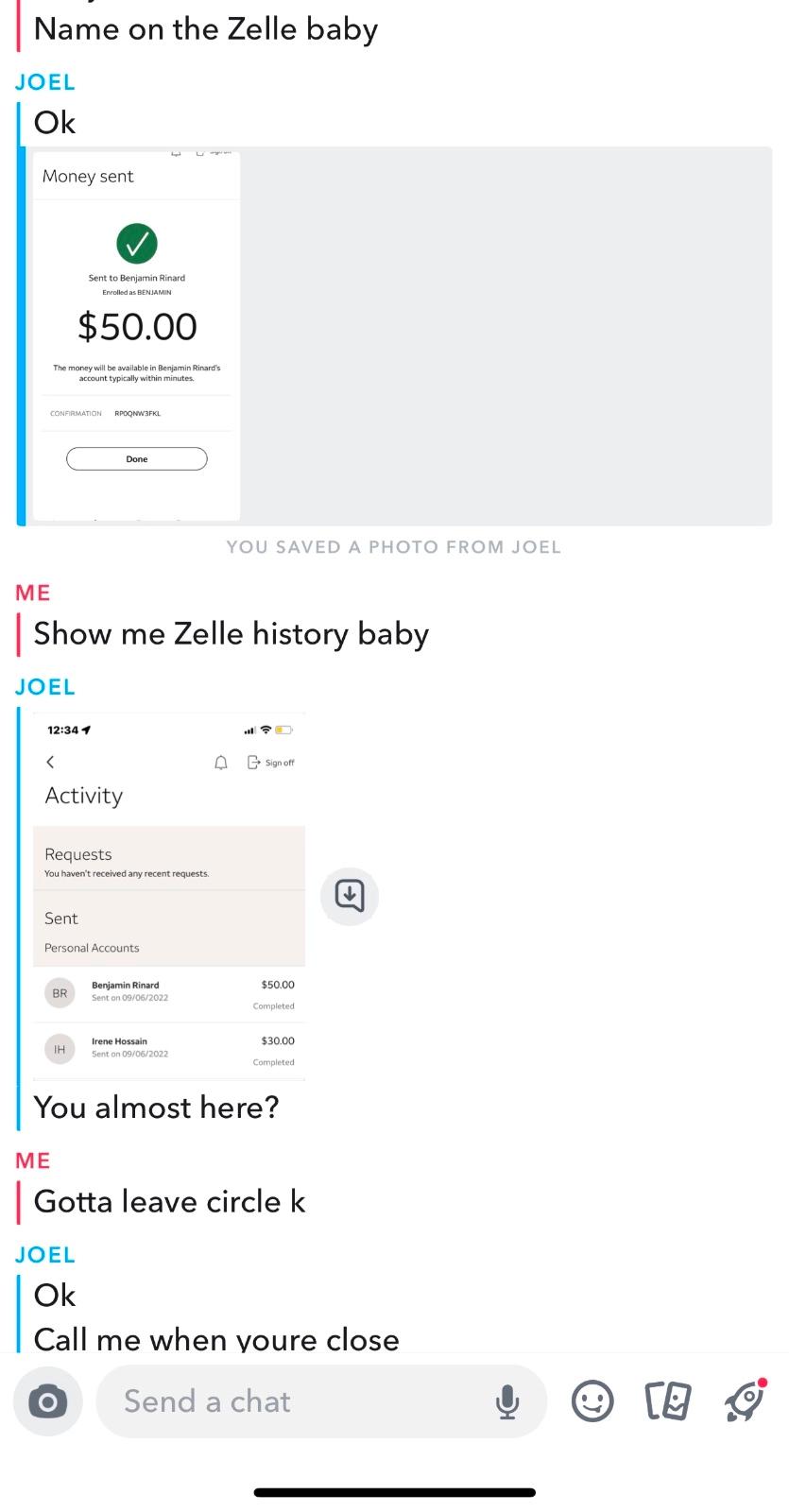Tap the rocket games launcher icon
Screen dimensions: 789x1512
745,1400
